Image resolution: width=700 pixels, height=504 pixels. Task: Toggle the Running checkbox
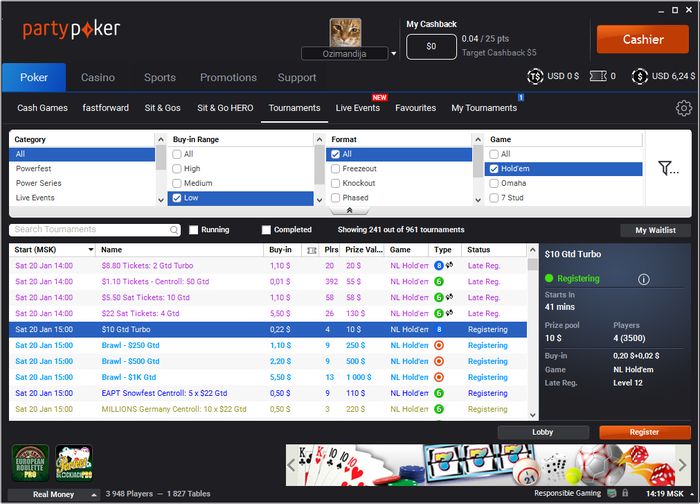click(x=193, y=230)
